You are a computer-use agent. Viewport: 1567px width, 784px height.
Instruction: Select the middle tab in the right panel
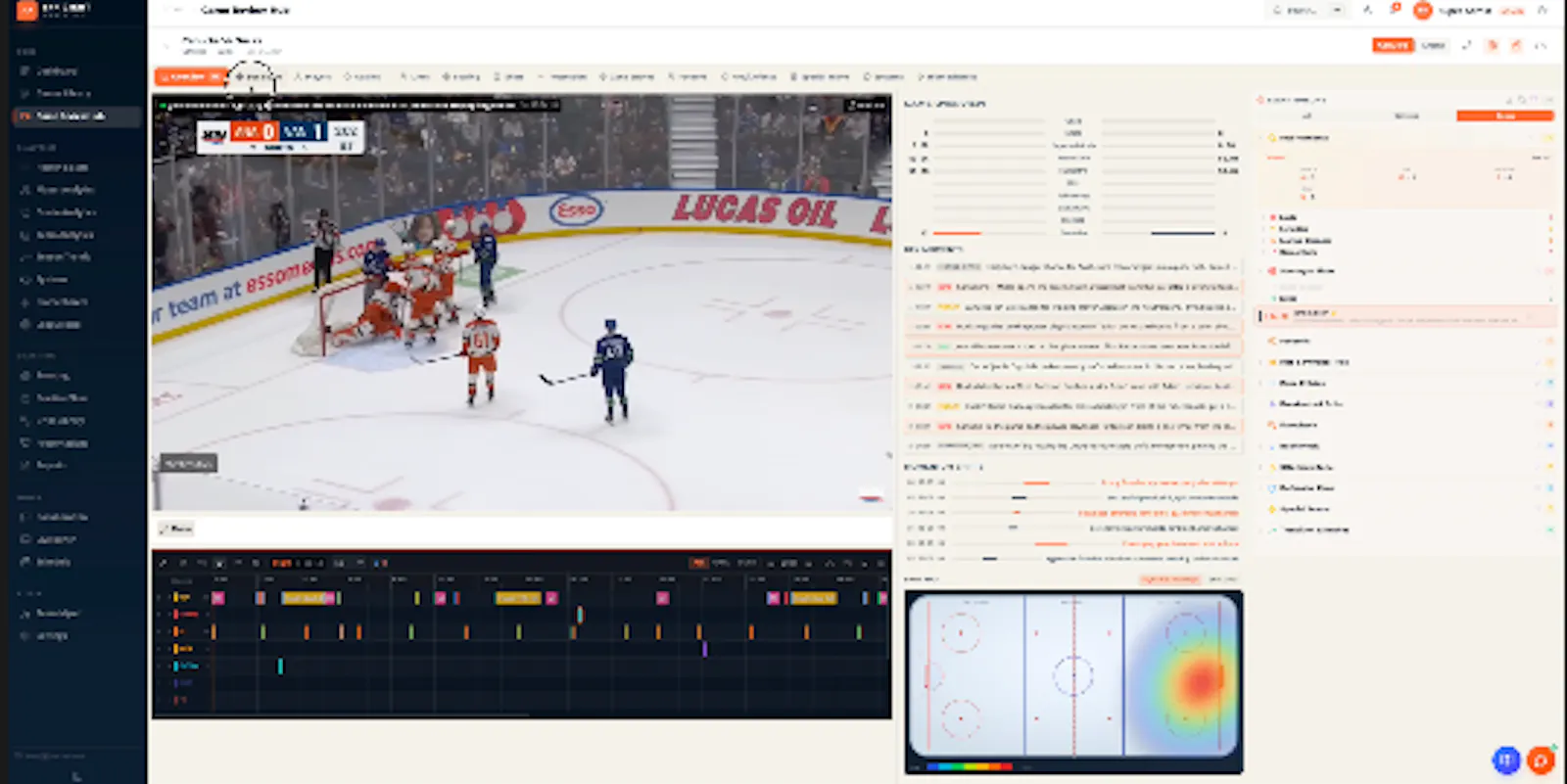(x=1407, y=115)
